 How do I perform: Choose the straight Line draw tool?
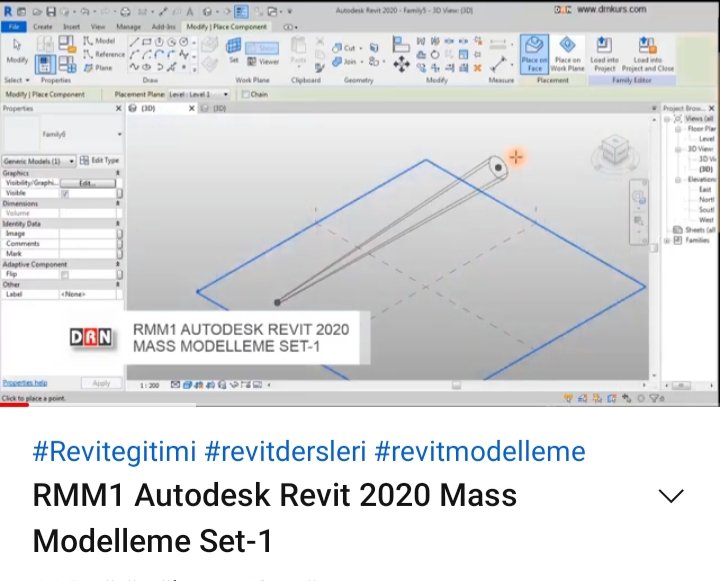[134, 42]
